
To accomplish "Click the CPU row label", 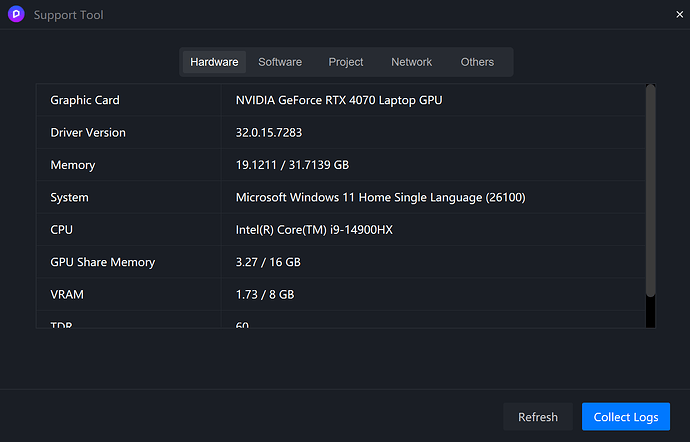I will 62,230.
